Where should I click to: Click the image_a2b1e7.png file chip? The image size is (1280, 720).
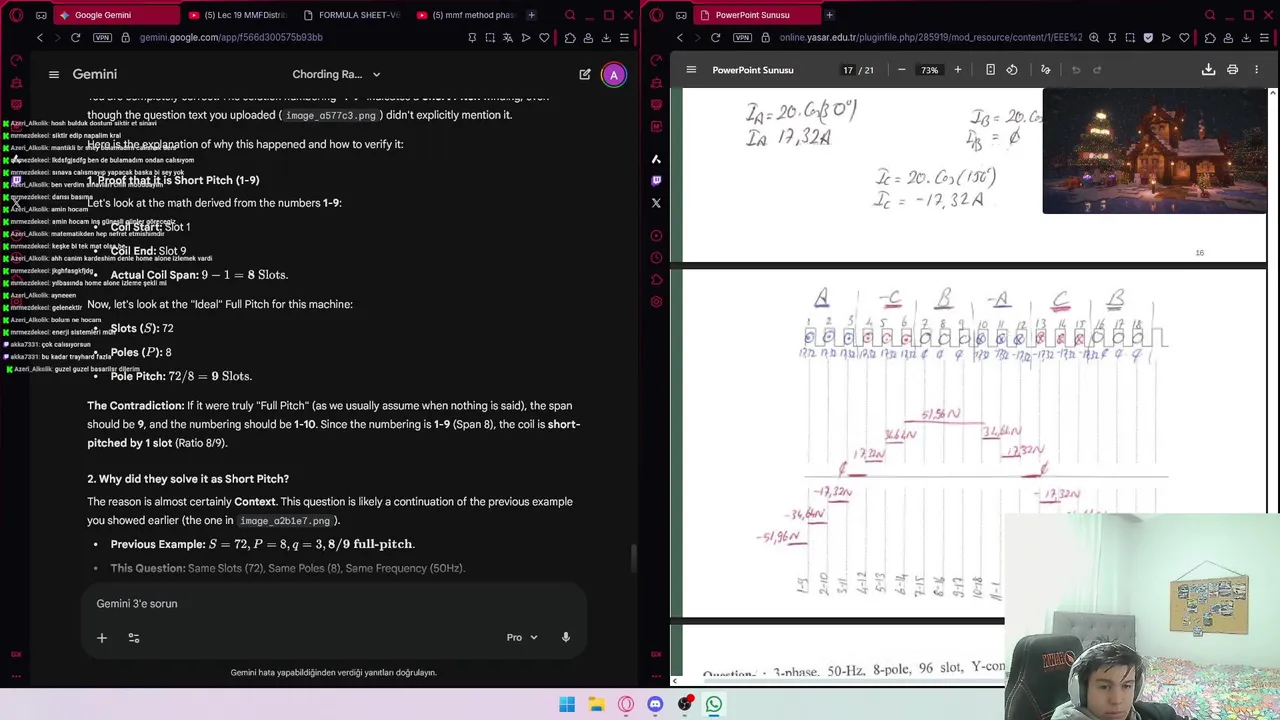pos(284,521)
